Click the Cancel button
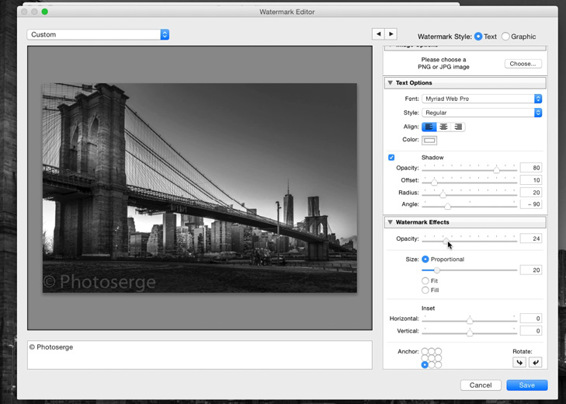 480,385
